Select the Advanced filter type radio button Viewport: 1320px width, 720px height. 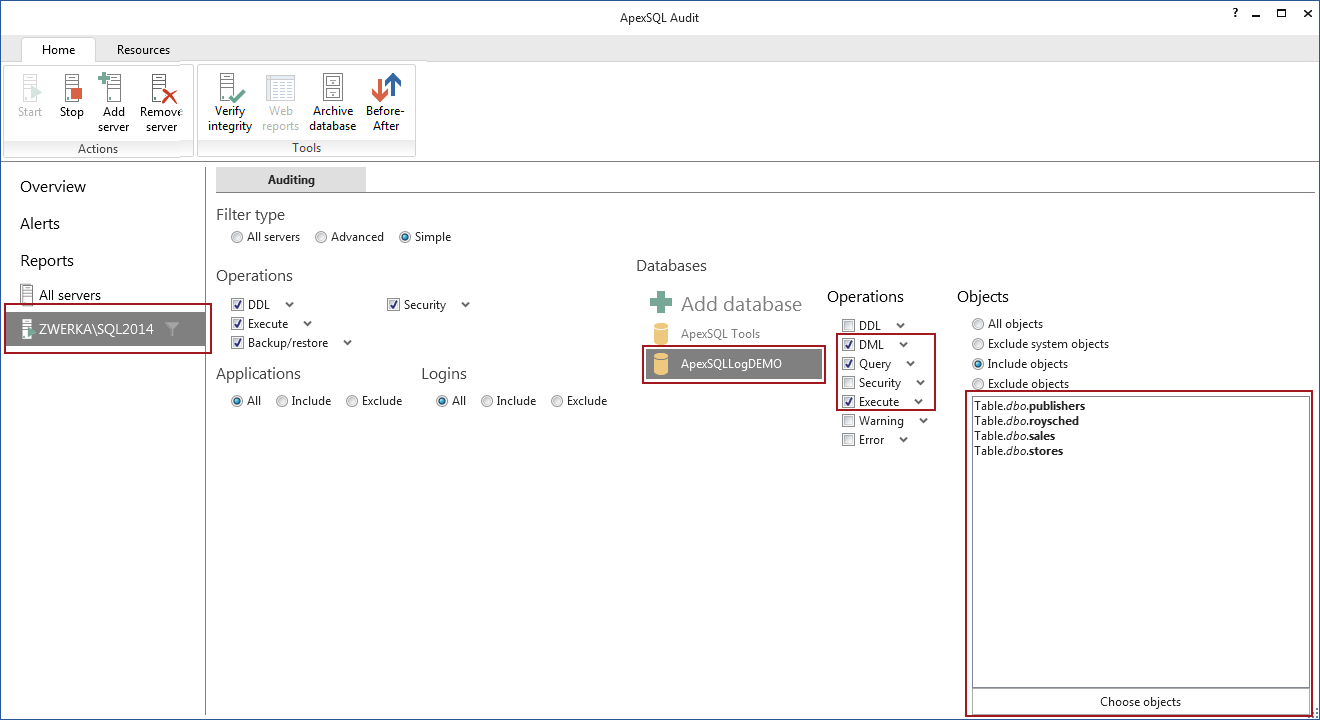pyautogui.click(x=321, y=236)
